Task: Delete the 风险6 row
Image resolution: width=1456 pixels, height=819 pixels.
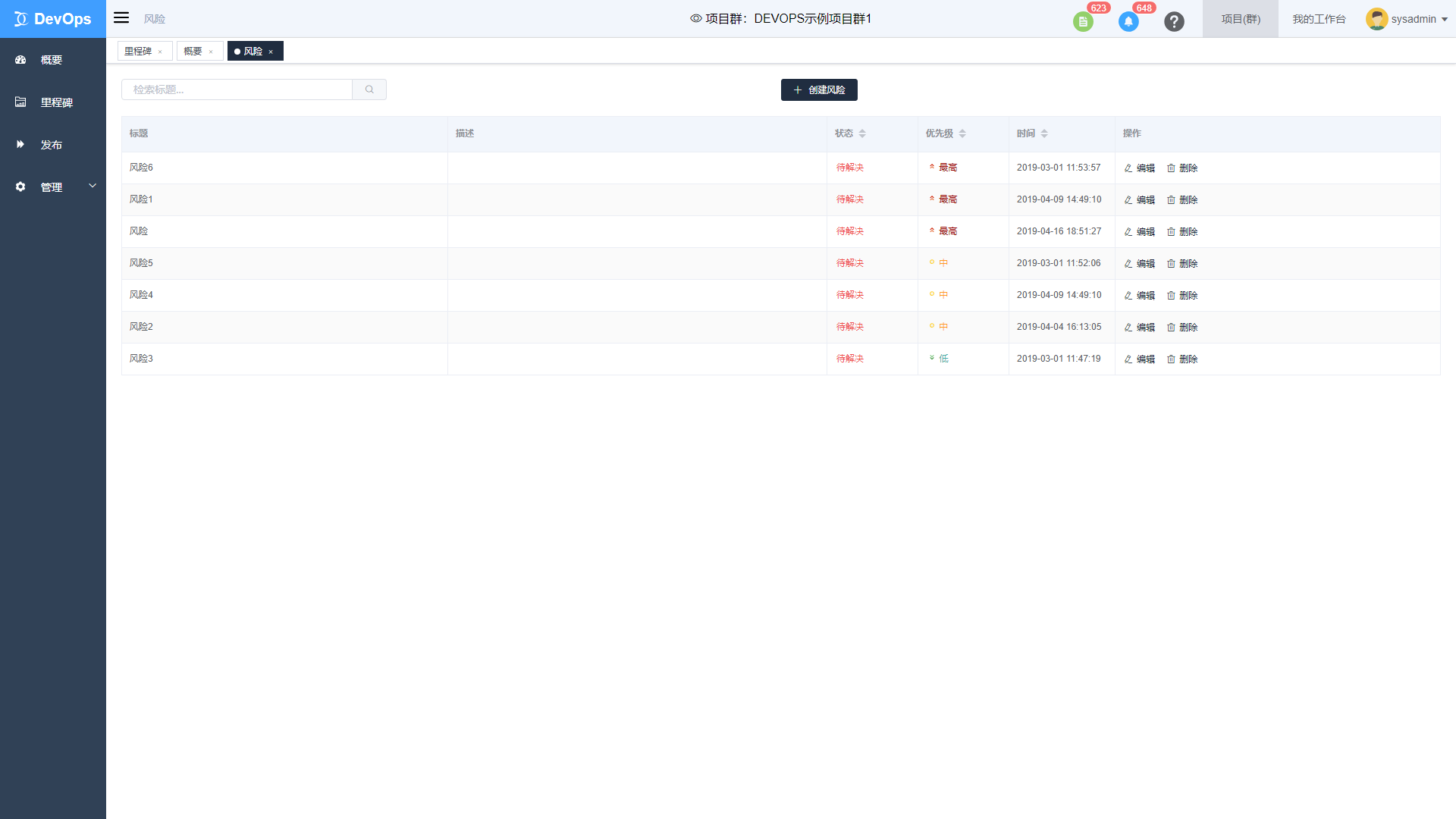Action: (x=1182, y=168)
